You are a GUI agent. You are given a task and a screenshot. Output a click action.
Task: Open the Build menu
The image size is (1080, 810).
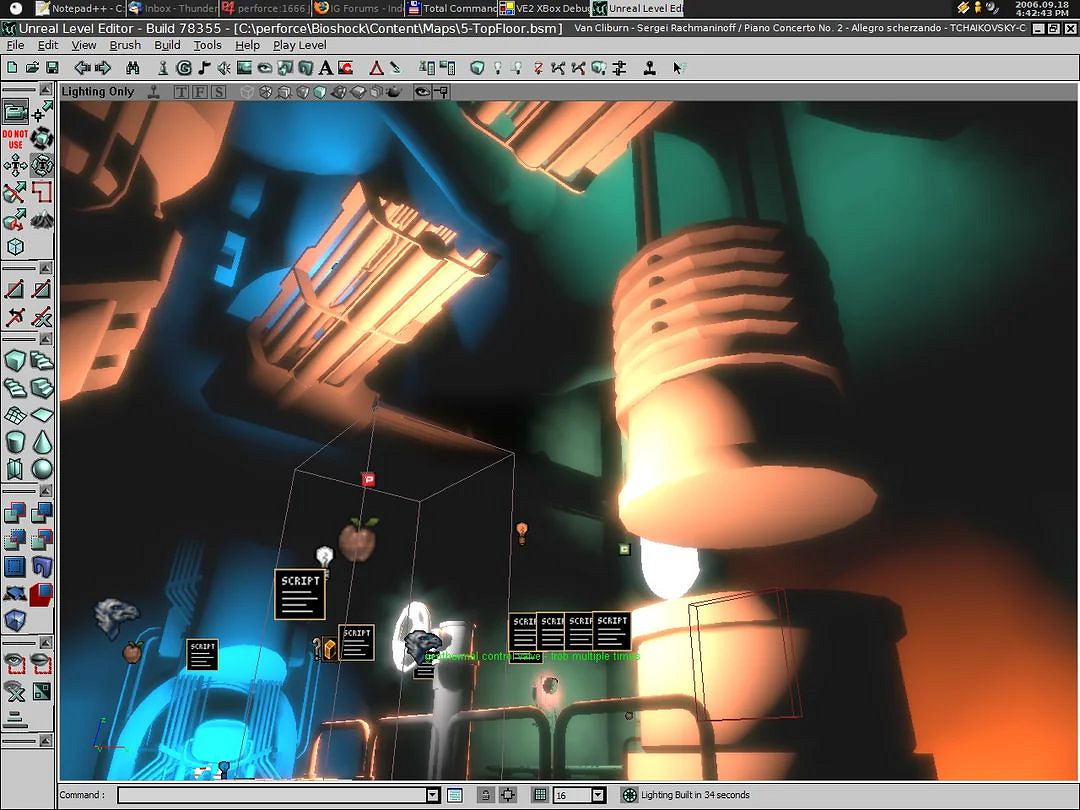click(x=167, y=45)
